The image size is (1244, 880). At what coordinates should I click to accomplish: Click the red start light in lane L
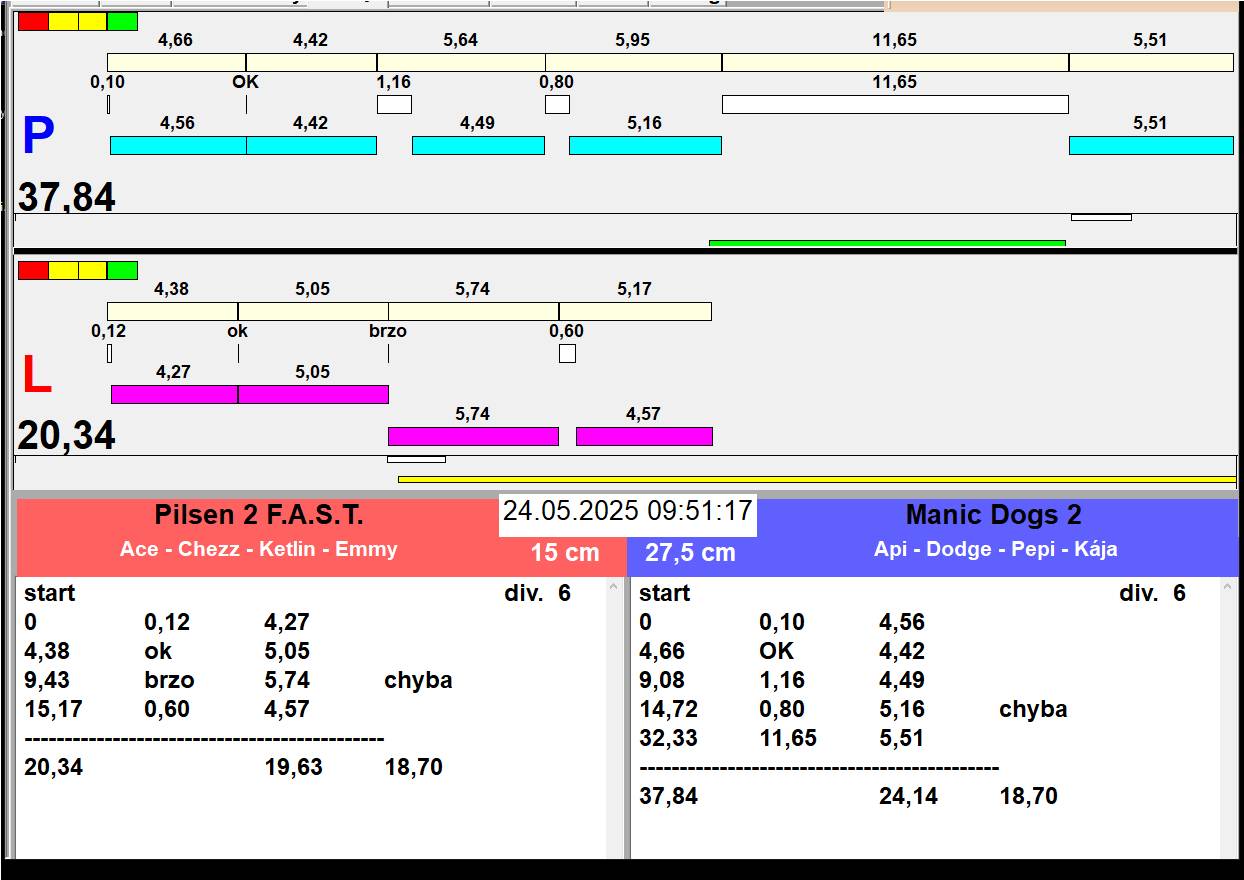33,270
